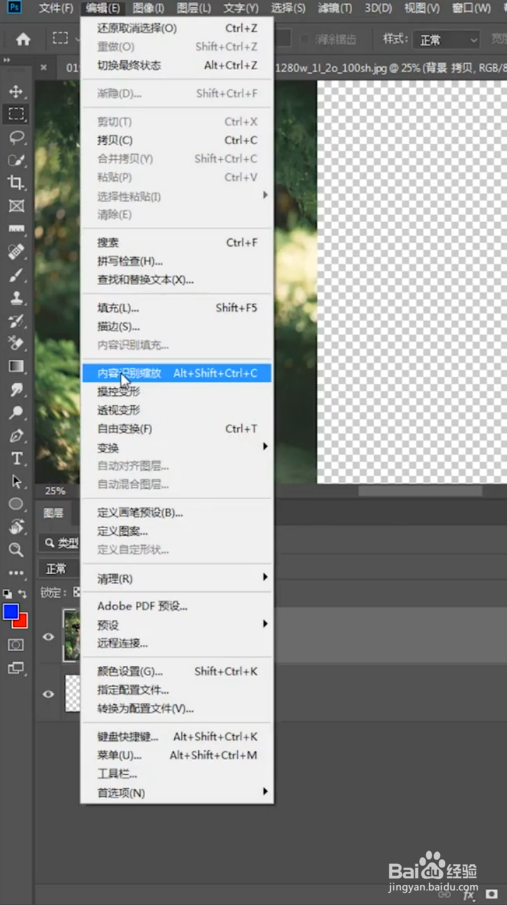Select the Dodge tool
Image resolution: width=507 pixels, height=905 pixels.
[x=16, y=413]
